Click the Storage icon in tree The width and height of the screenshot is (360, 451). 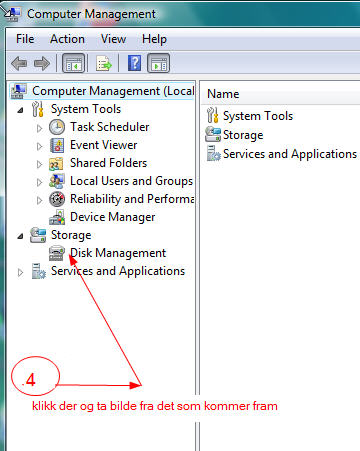[38, 235]
